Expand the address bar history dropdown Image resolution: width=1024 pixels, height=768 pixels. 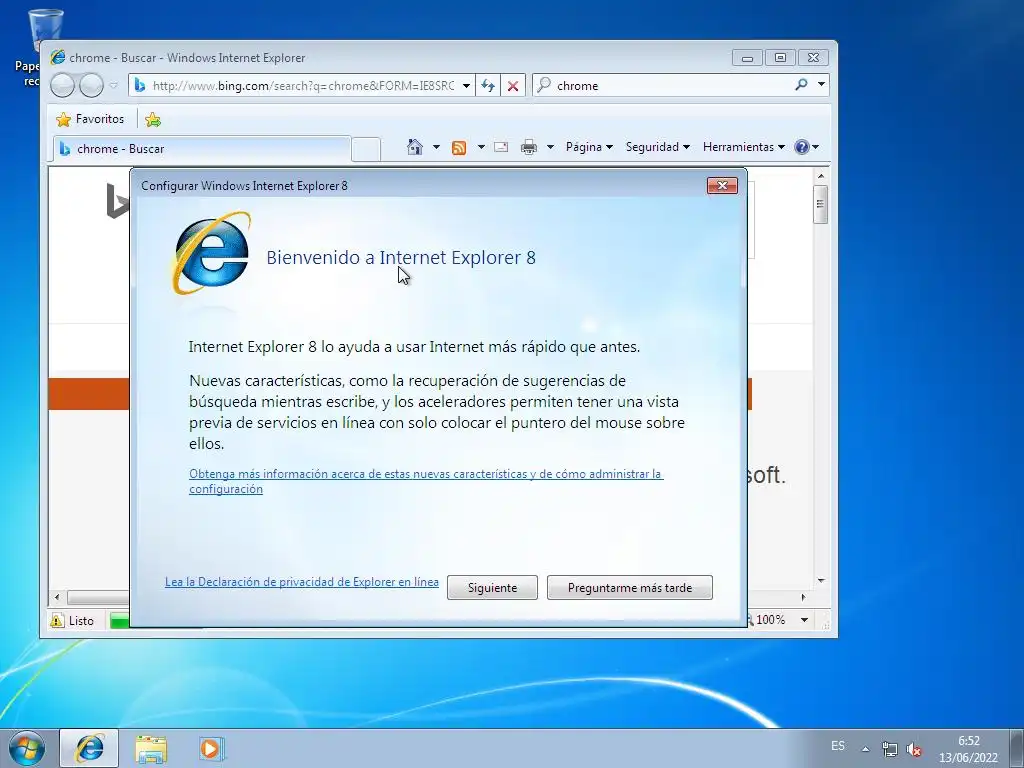click(x=466, y=86)
